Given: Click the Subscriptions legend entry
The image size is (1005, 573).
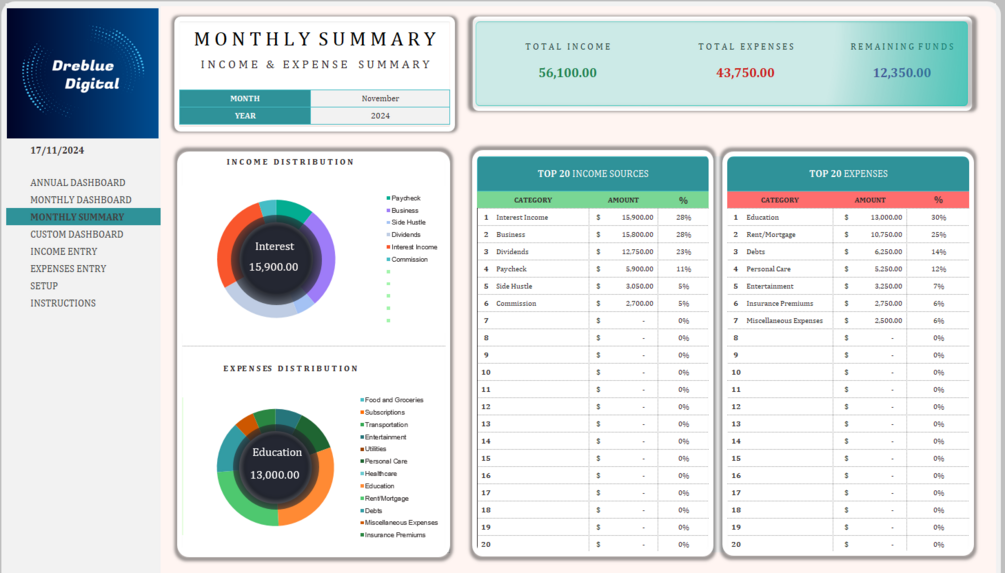Looking at the screenshot, I should point(383,412).
